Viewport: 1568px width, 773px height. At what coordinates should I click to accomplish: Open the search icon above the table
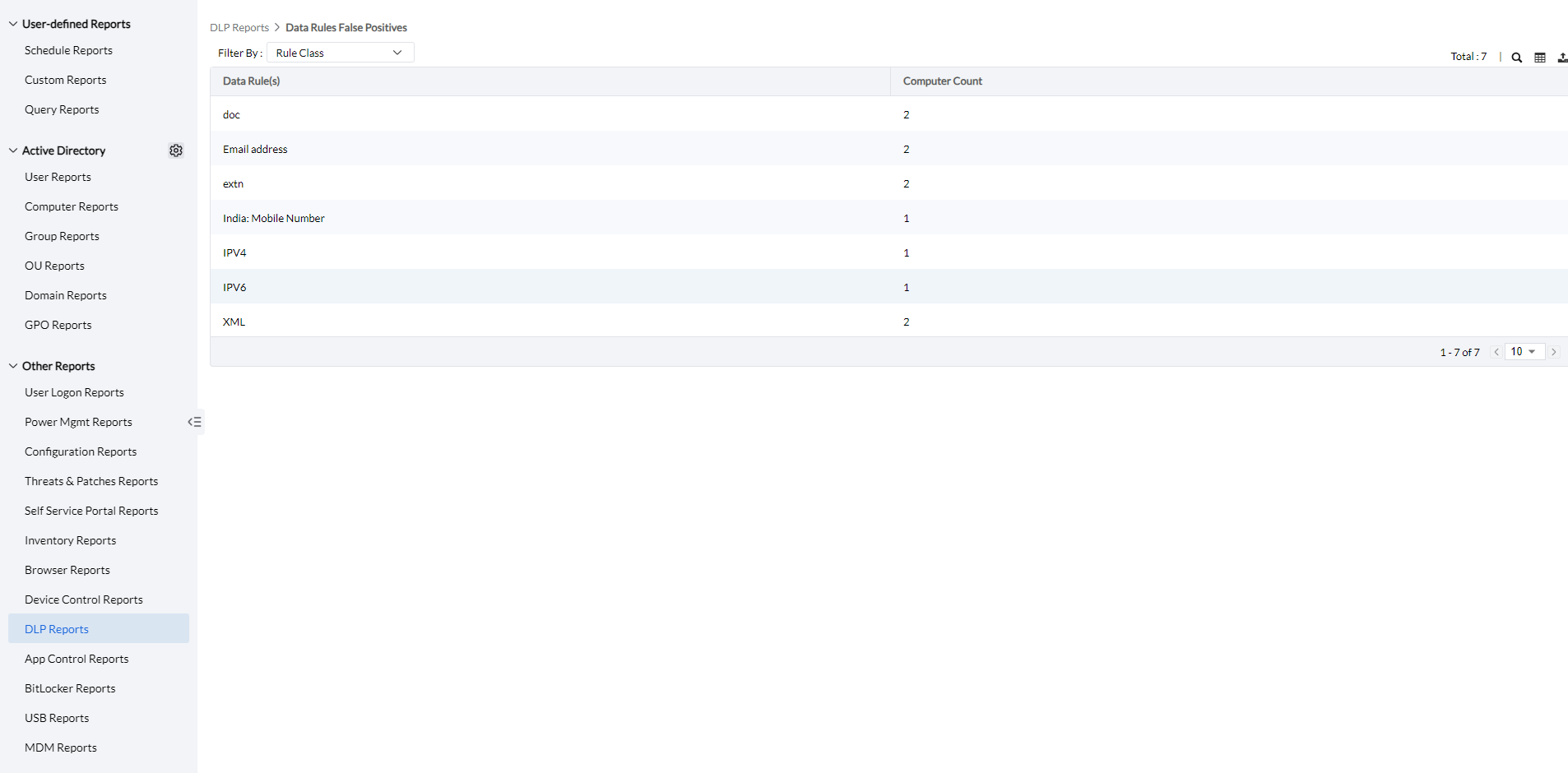click(1517, 58)
